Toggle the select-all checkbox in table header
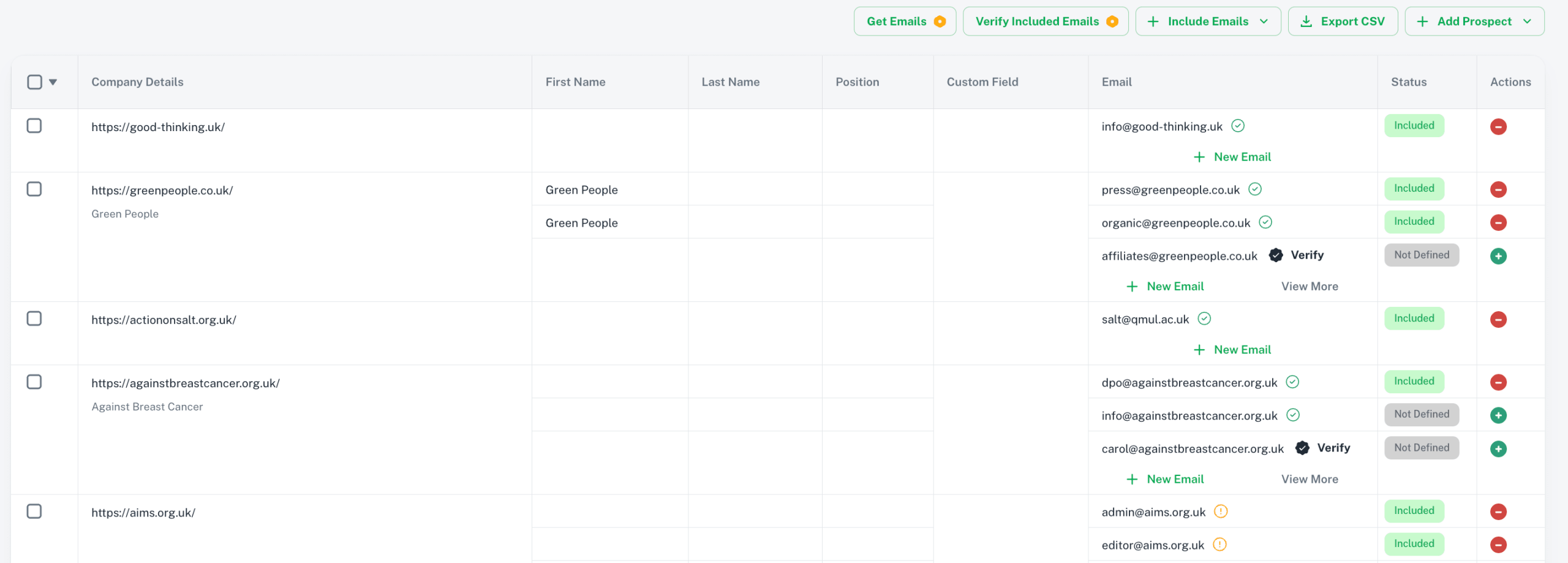 click(x=35, y=82)
